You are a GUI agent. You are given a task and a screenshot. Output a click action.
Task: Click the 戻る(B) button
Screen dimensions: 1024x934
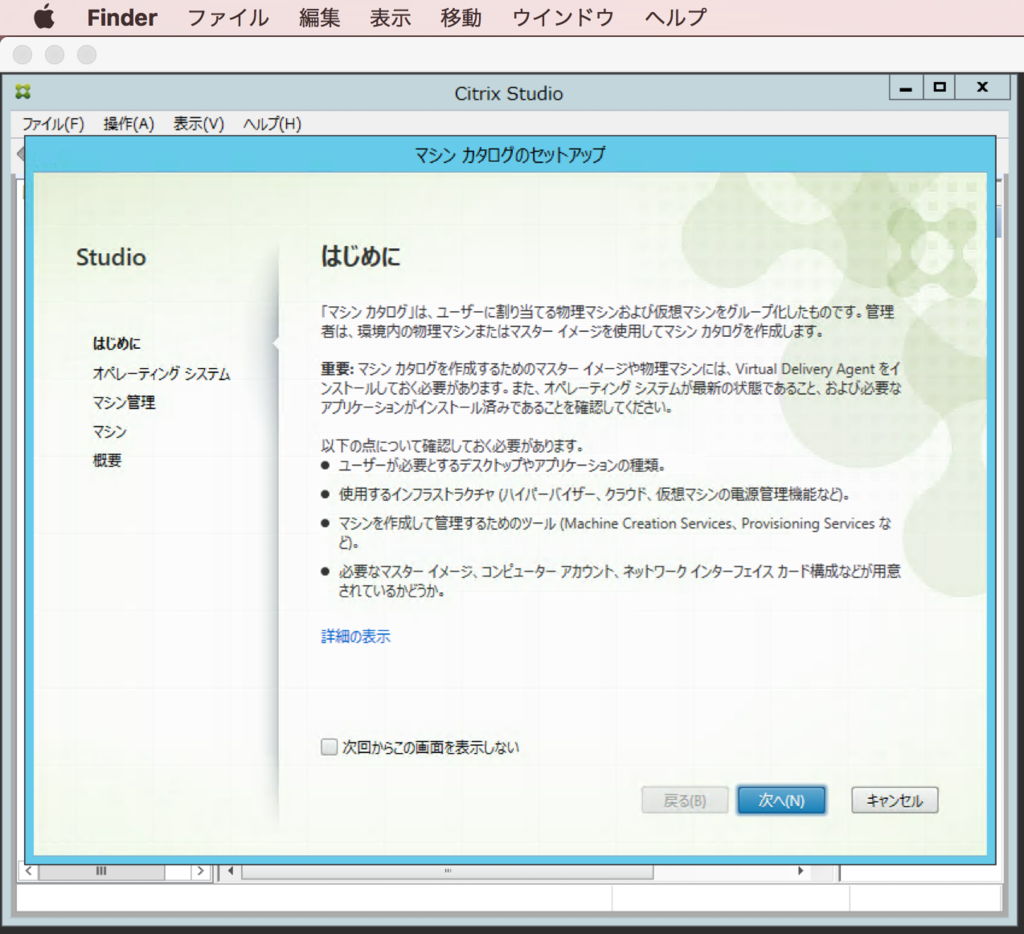[x=684, y=800]
